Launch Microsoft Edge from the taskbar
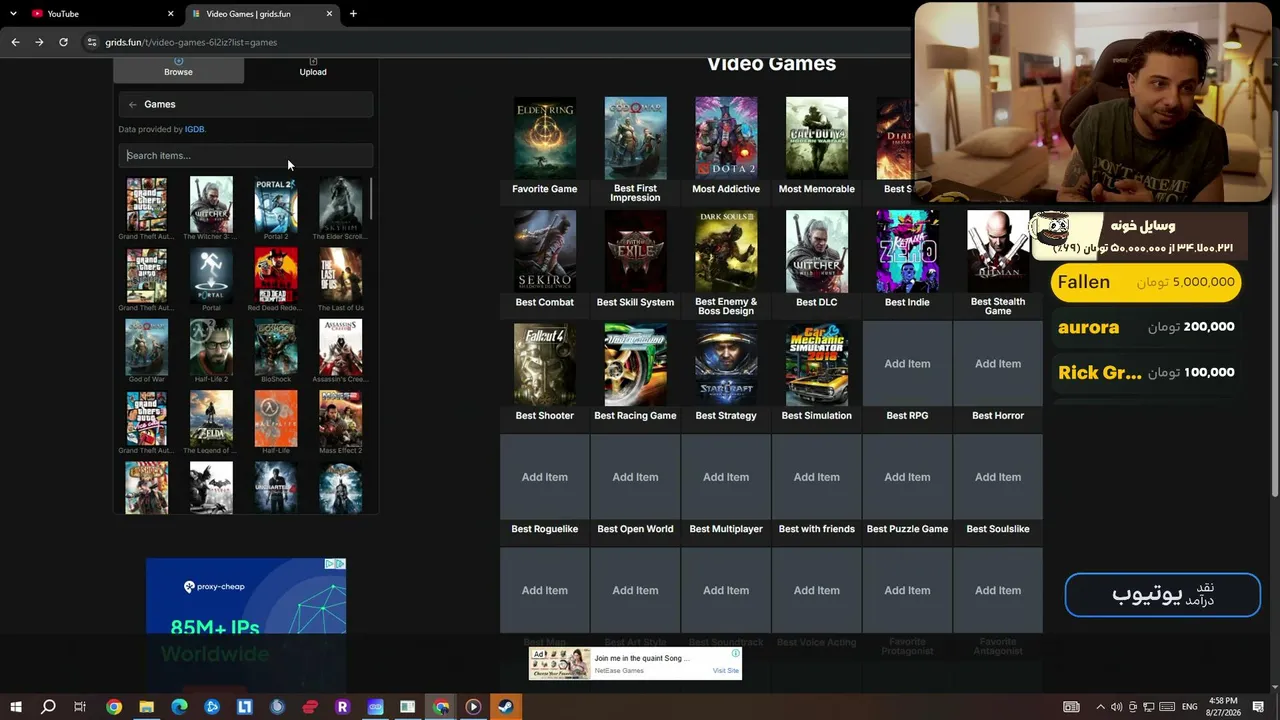This screenshot has width=1280, height=720. (179, 707)
